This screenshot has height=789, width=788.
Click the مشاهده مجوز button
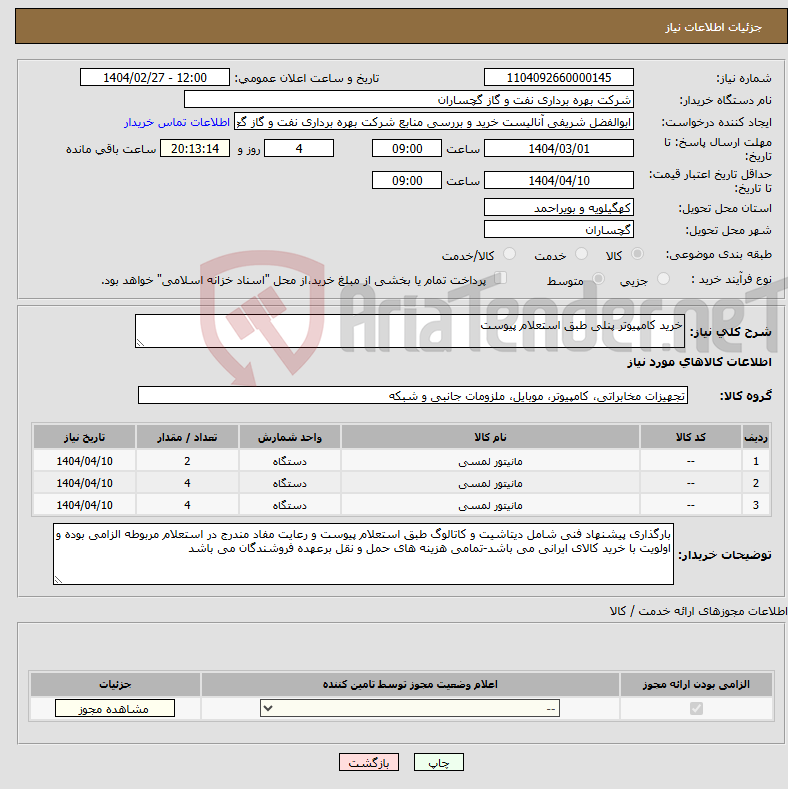[115, 708]
